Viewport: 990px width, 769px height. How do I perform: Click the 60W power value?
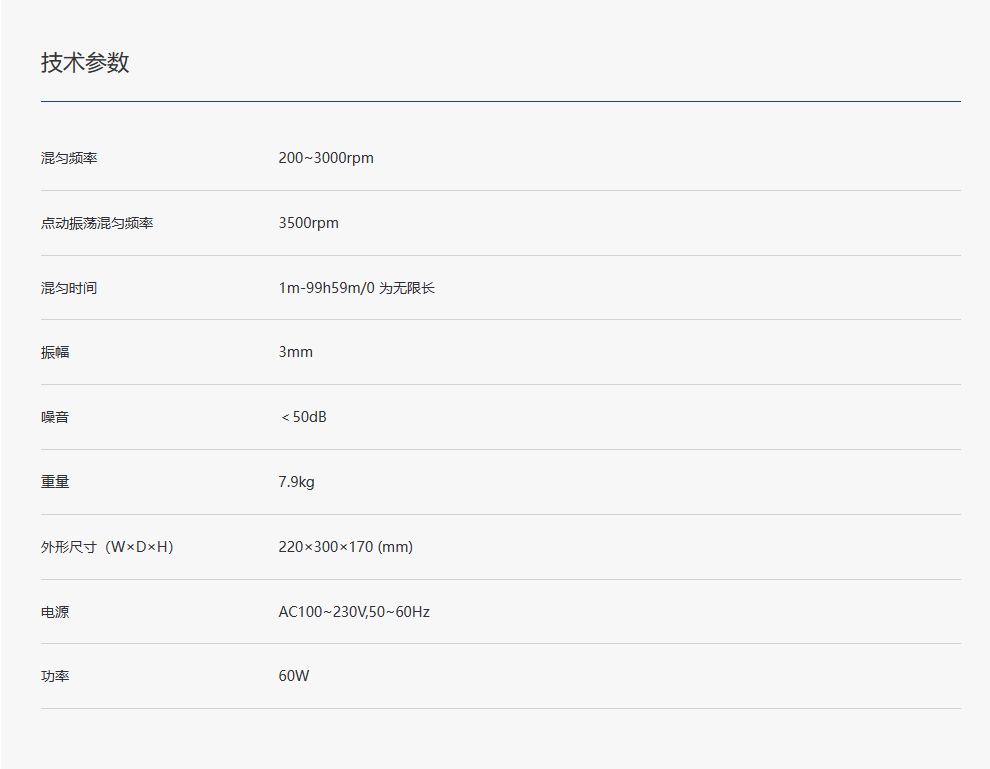tap(294, 676)
